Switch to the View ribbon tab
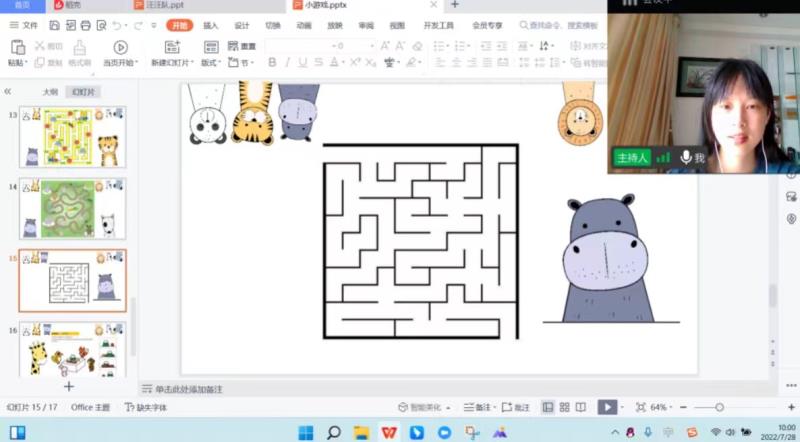 click(397, 26)
